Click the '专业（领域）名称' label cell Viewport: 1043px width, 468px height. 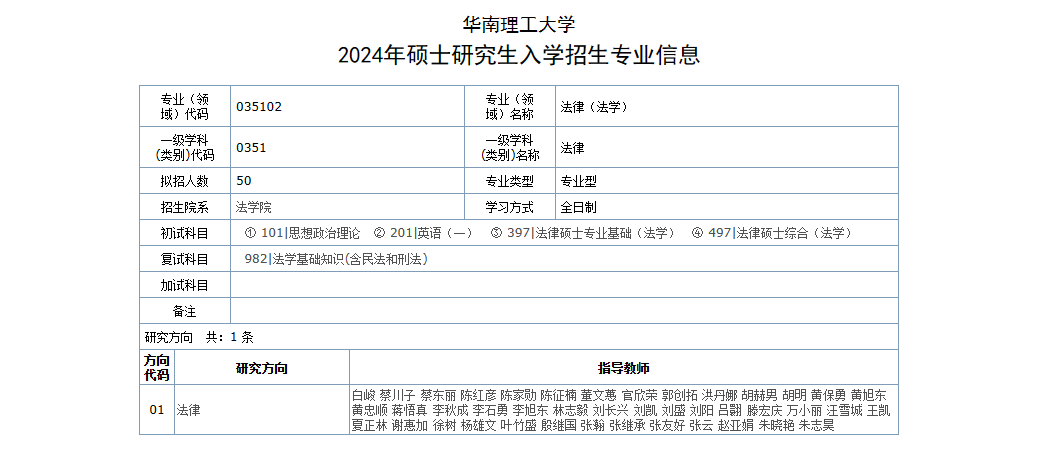click(510, 106)
